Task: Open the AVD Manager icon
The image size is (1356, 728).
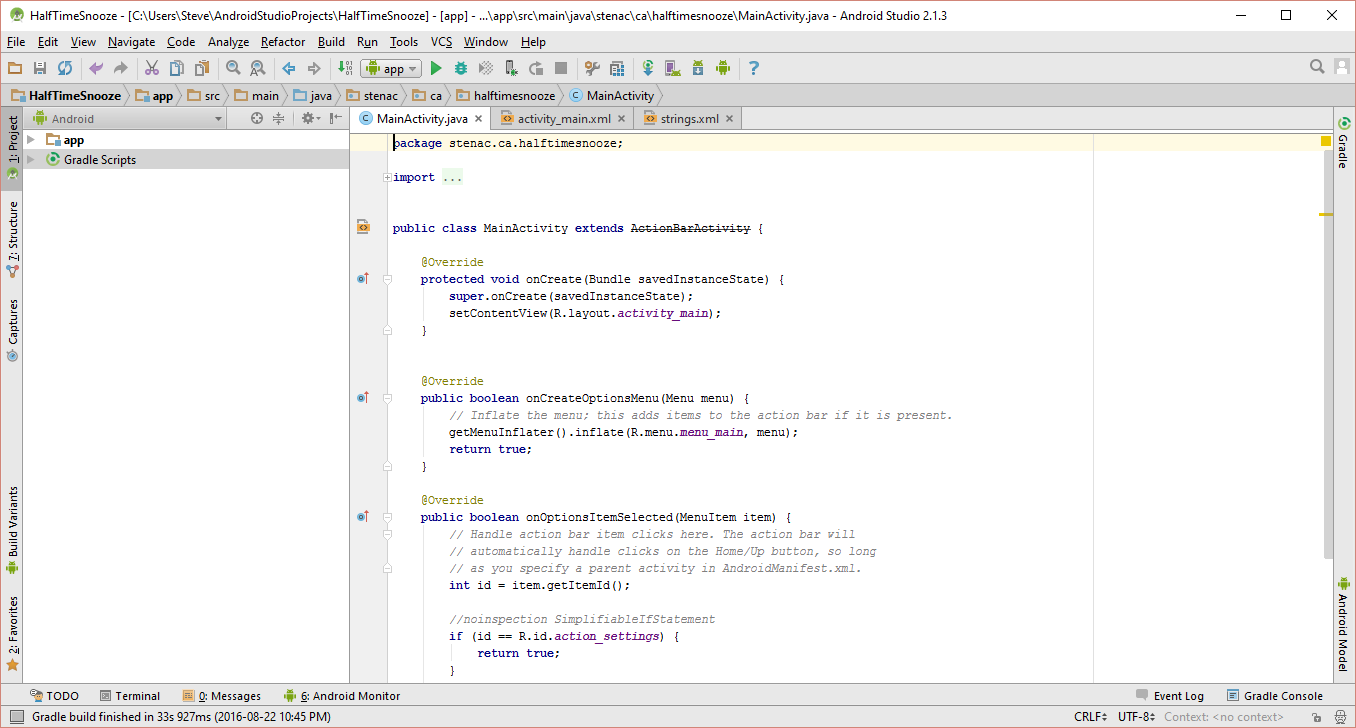Action: click(673, 68)
